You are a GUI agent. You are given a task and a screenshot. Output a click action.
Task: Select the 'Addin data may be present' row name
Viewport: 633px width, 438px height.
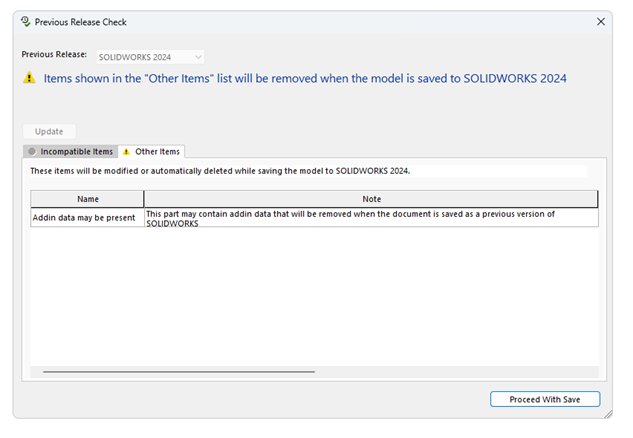84,217
